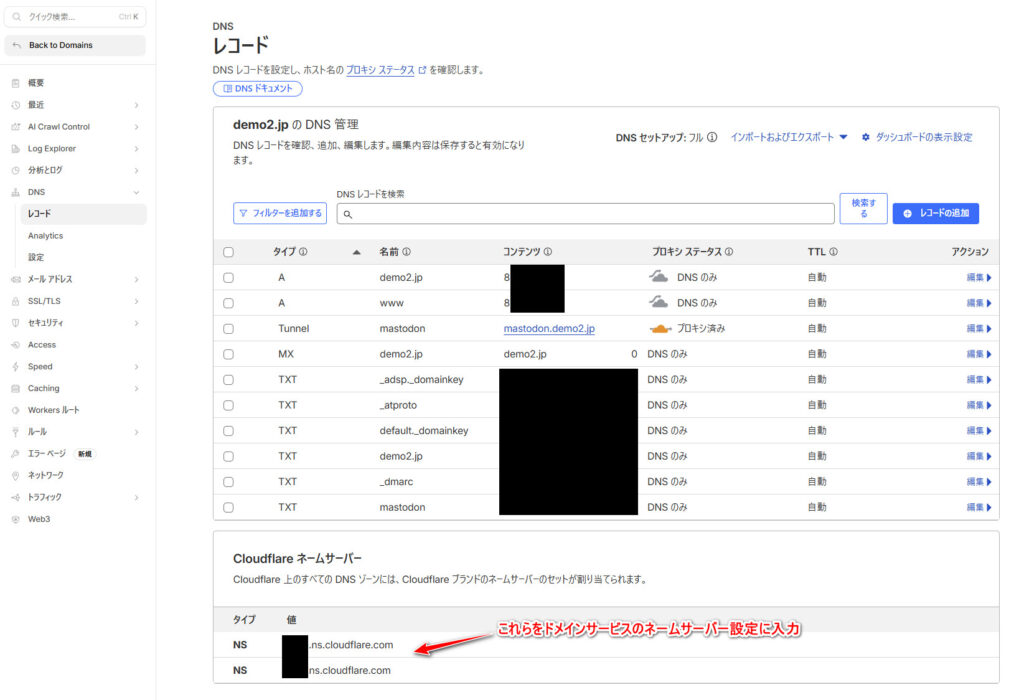Click the DNS レコードを検索 search field

tap(590, 214)
